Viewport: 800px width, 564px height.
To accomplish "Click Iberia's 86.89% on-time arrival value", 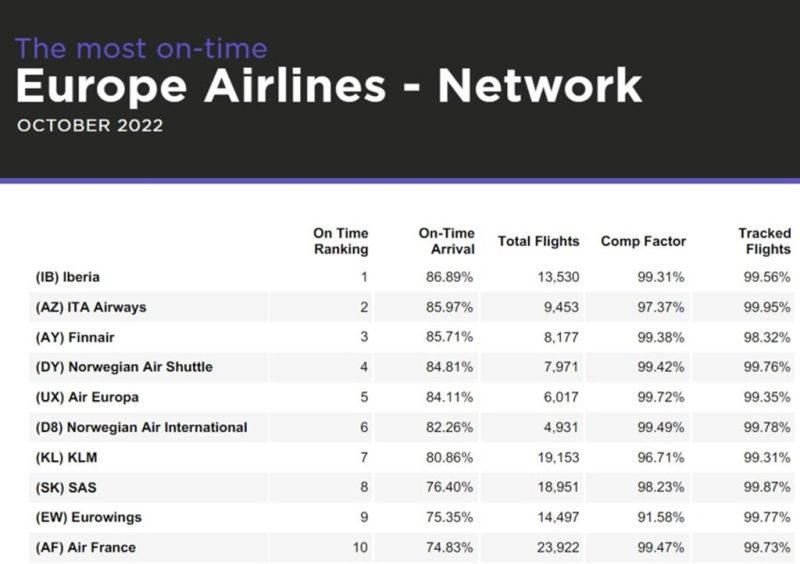I will pos(449,277).
